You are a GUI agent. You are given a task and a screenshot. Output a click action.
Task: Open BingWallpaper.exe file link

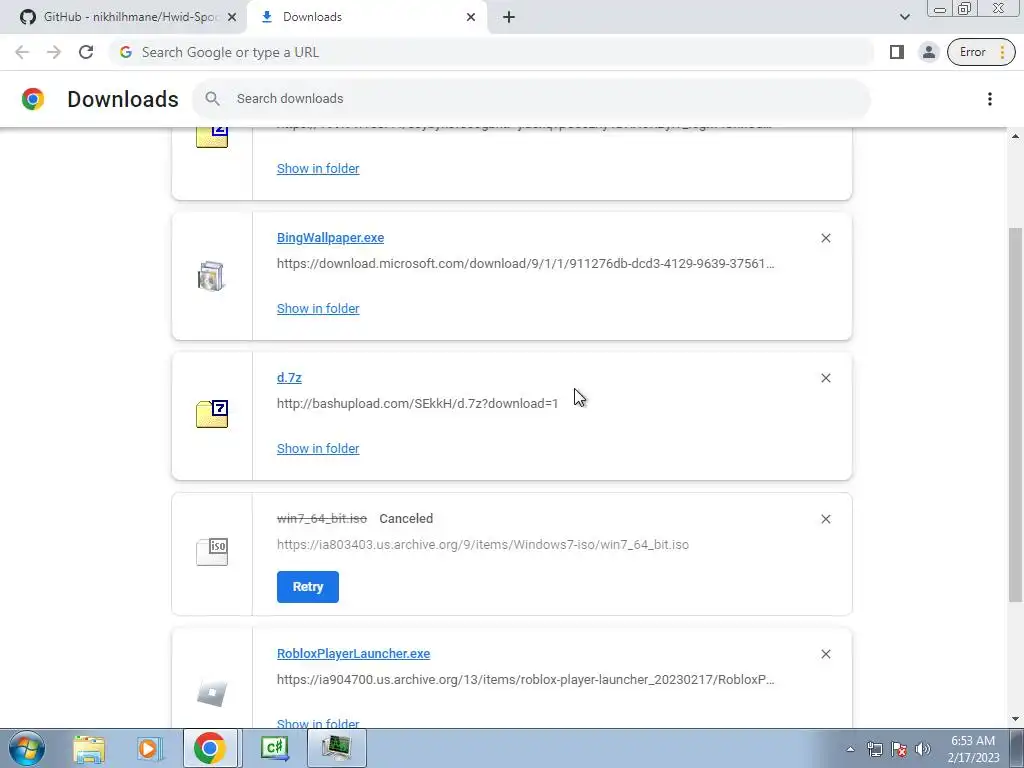coord(330,238)
